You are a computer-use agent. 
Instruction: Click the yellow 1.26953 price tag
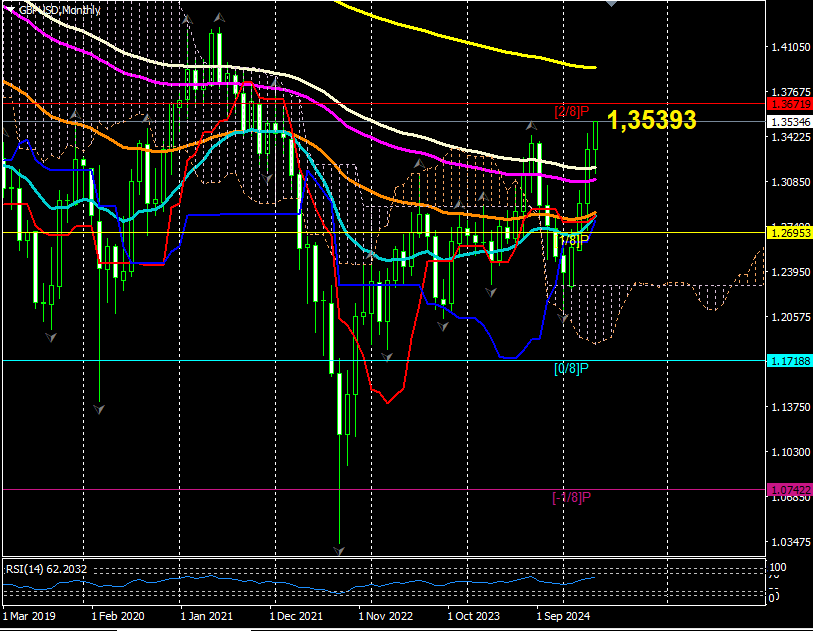click(789, 233)
